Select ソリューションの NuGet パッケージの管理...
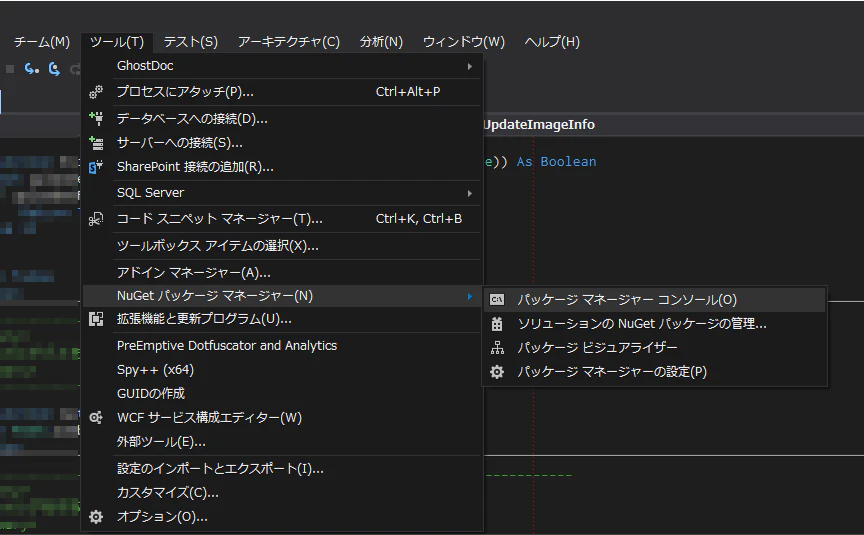The height and width of the screenshot is (535, 864). point(655,324)
